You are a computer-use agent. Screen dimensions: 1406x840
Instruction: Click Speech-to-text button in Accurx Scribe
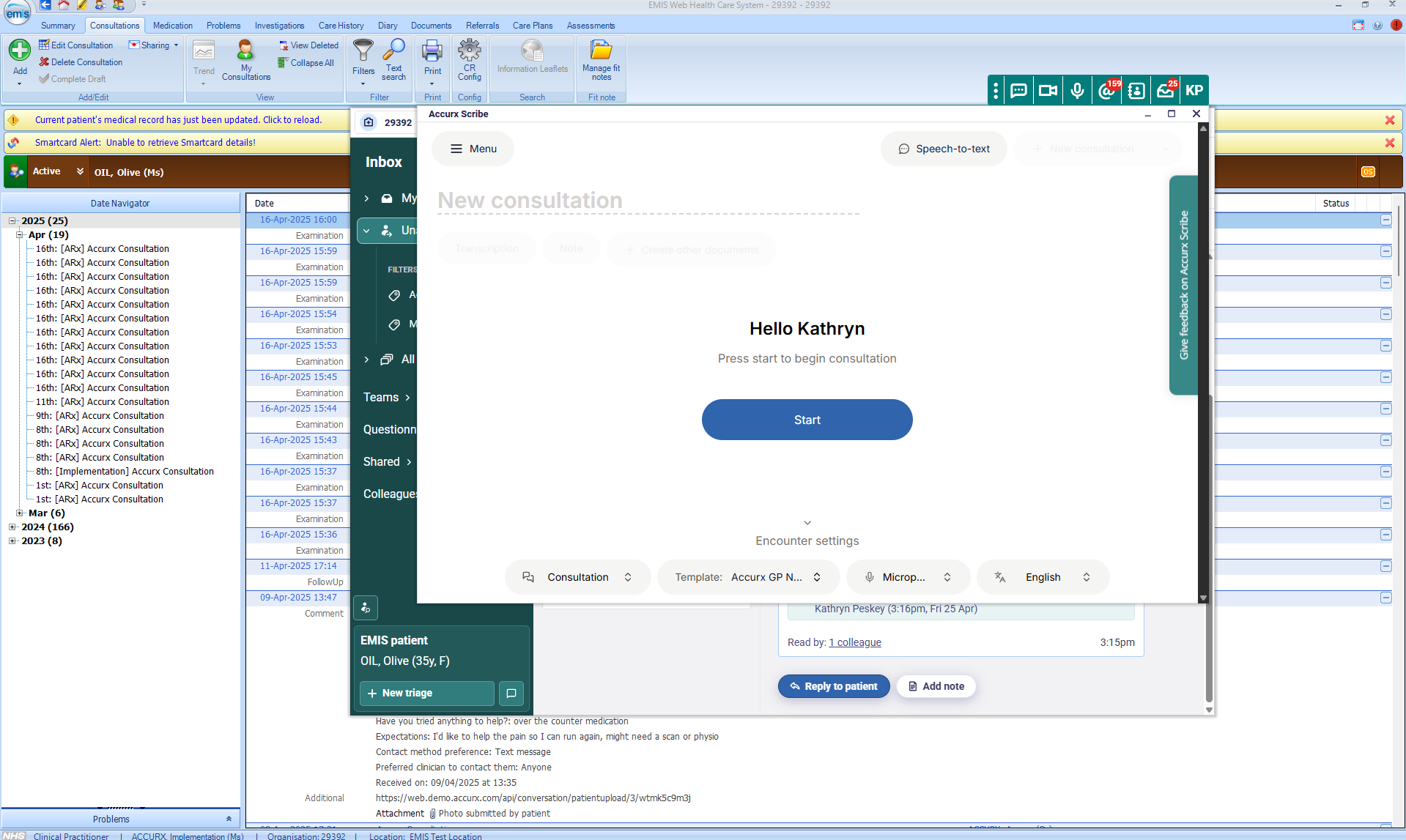pos(944,149)
